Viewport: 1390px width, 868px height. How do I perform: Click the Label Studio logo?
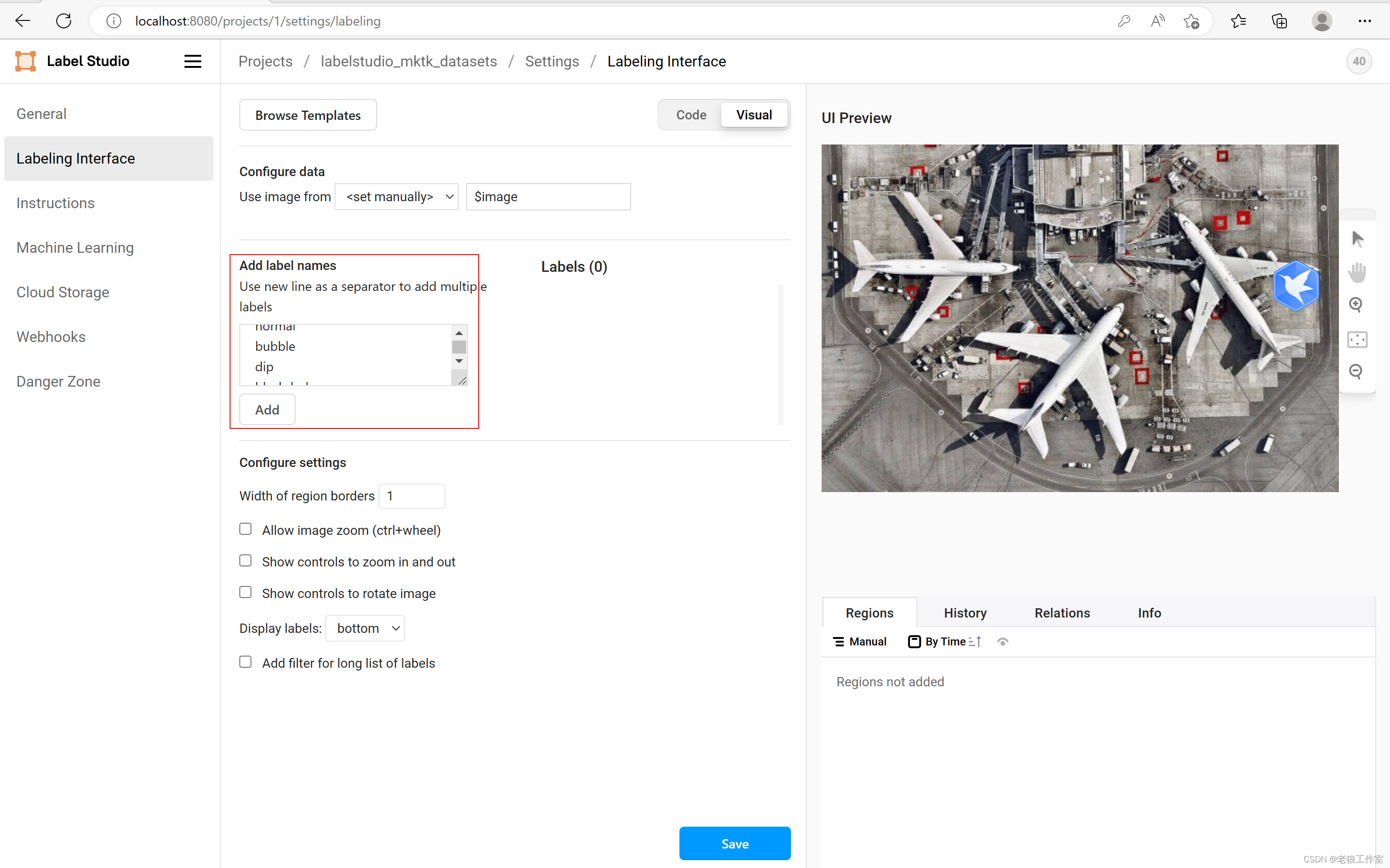25,61
